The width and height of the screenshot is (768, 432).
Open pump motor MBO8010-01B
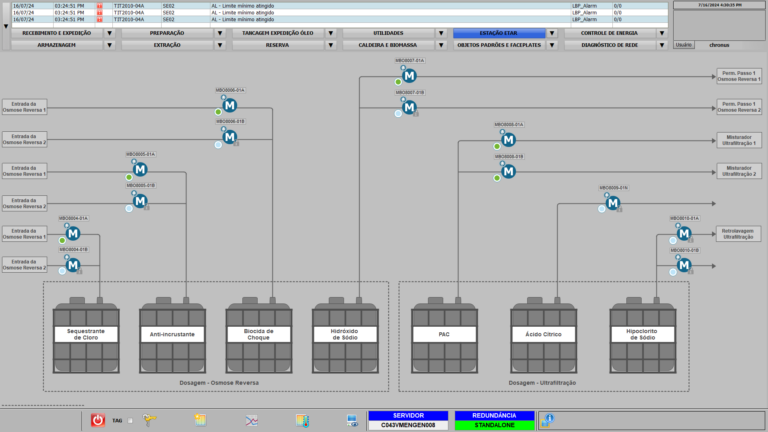[x=684, y=265]
